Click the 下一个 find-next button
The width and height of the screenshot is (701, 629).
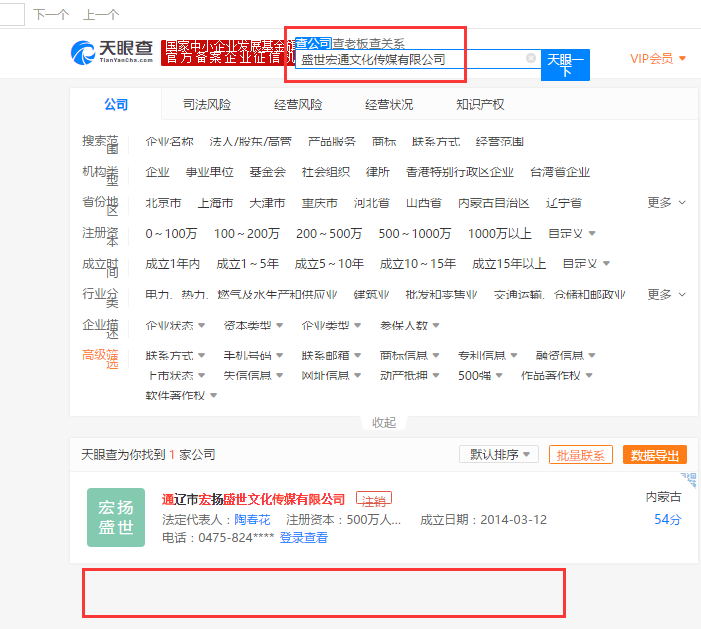(x=51, y=14)
